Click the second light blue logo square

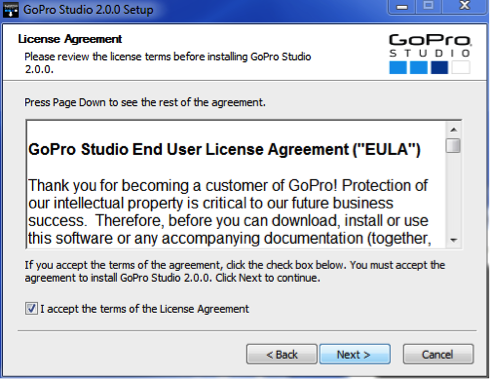point(419,67)
